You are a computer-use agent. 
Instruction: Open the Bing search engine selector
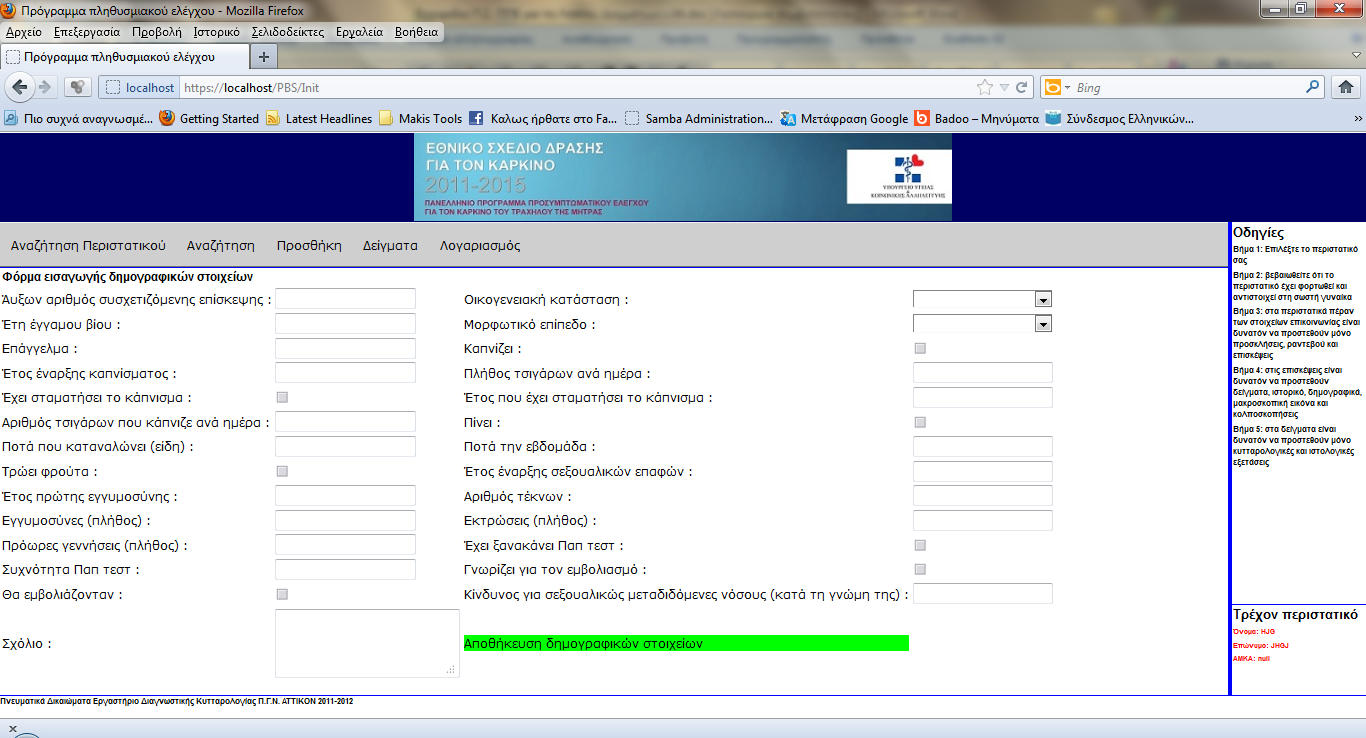click(x=1057, y=87)
